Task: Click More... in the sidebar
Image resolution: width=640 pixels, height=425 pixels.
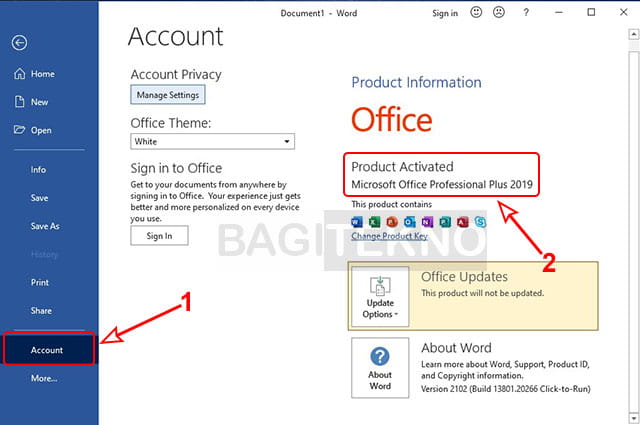Action: (x=44, y=378)
